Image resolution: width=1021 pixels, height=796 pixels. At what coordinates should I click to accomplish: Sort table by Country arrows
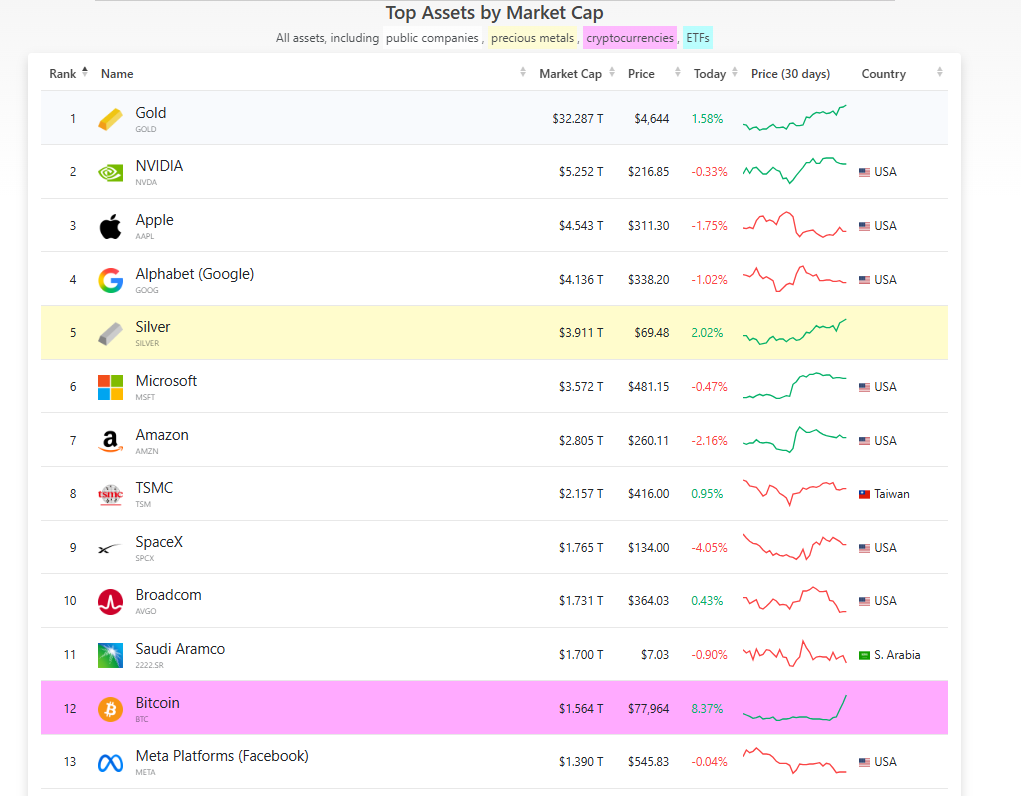point(940,72)
